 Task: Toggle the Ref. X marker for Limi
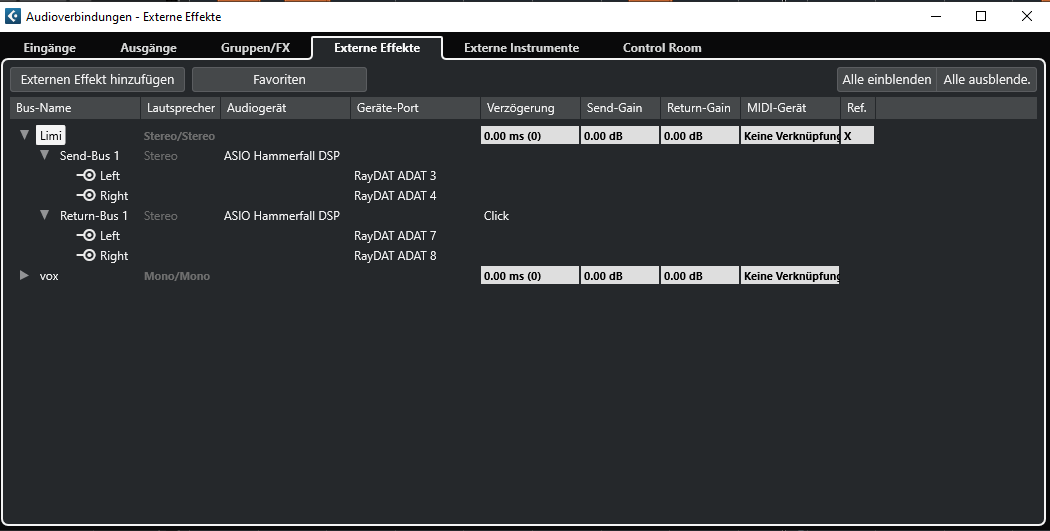857,136
